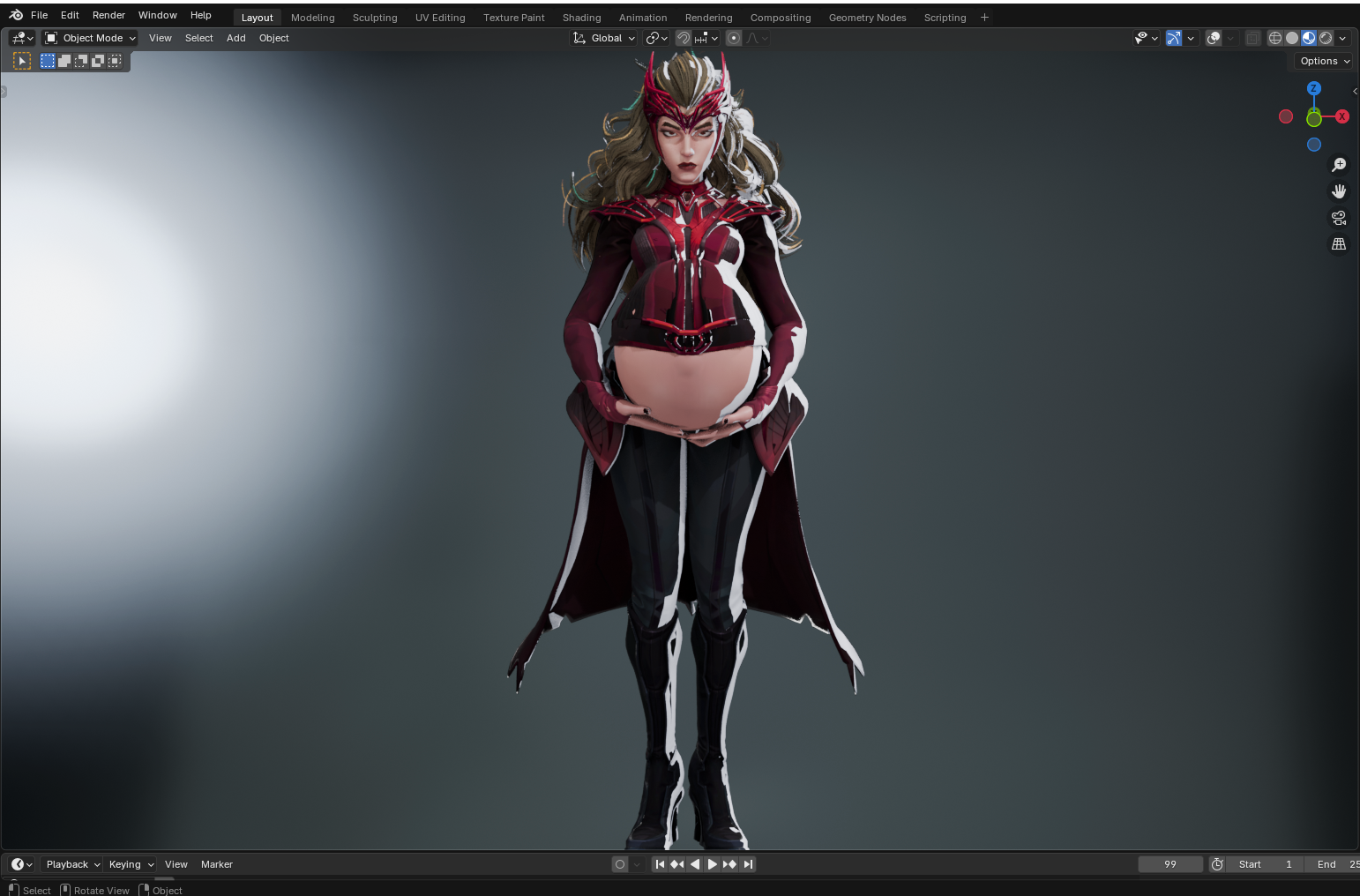
Task: Switch to the Rendering workspace tab
Action: [x=709, y=18]
